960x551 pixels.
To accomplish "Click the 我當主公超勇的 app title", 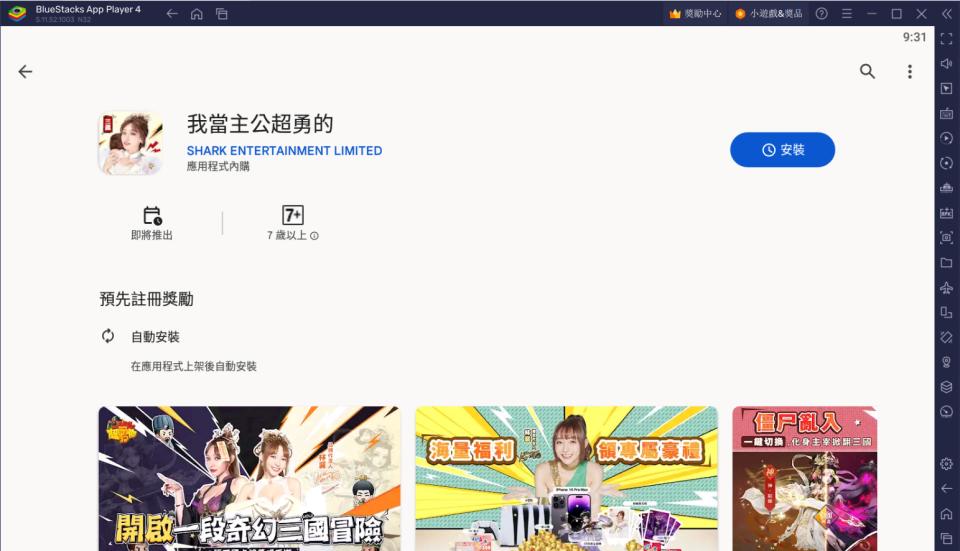I will [x=260, y=124].
